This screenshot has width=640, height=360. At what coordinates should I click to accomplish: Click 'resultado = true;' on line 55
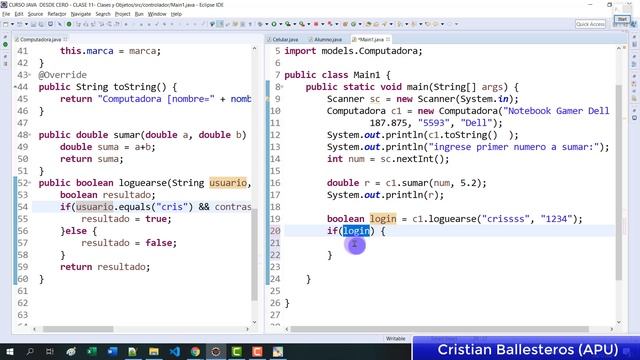pyautogui.click(x=127, y=219)
